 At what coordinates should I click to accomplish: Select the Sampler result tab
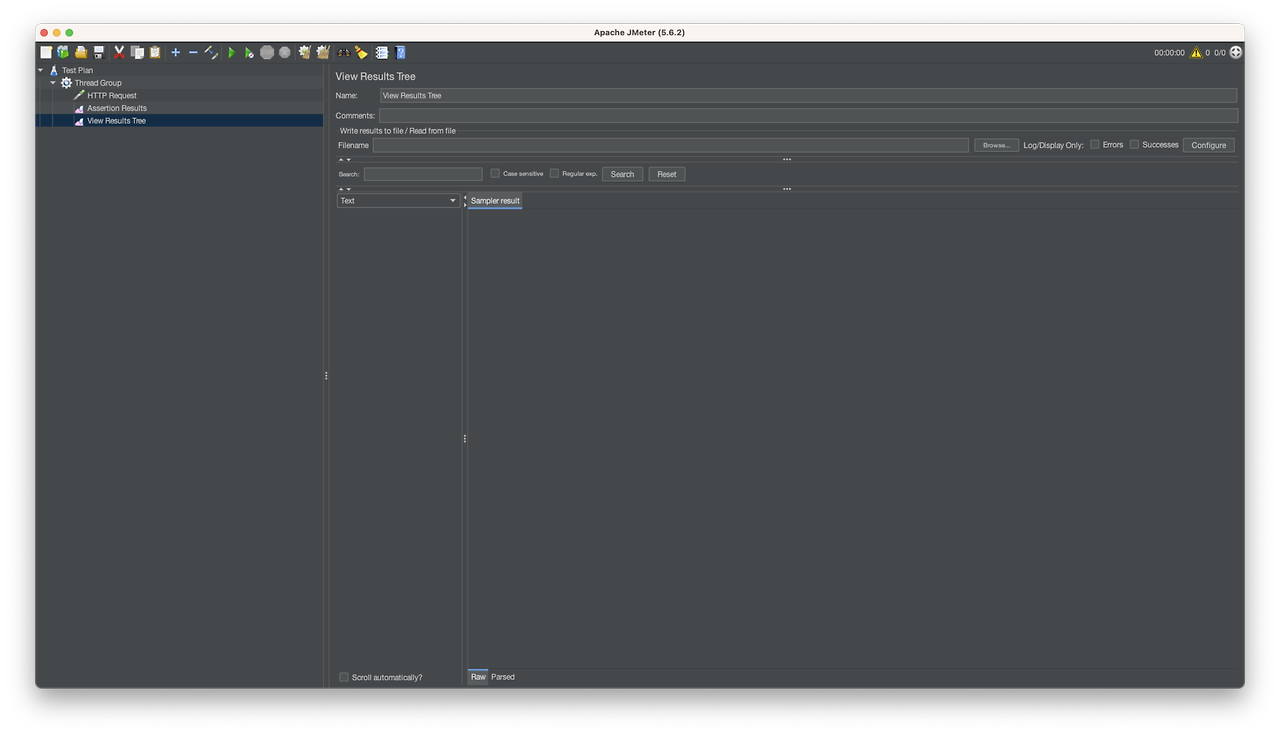click(x=495, y=201)
